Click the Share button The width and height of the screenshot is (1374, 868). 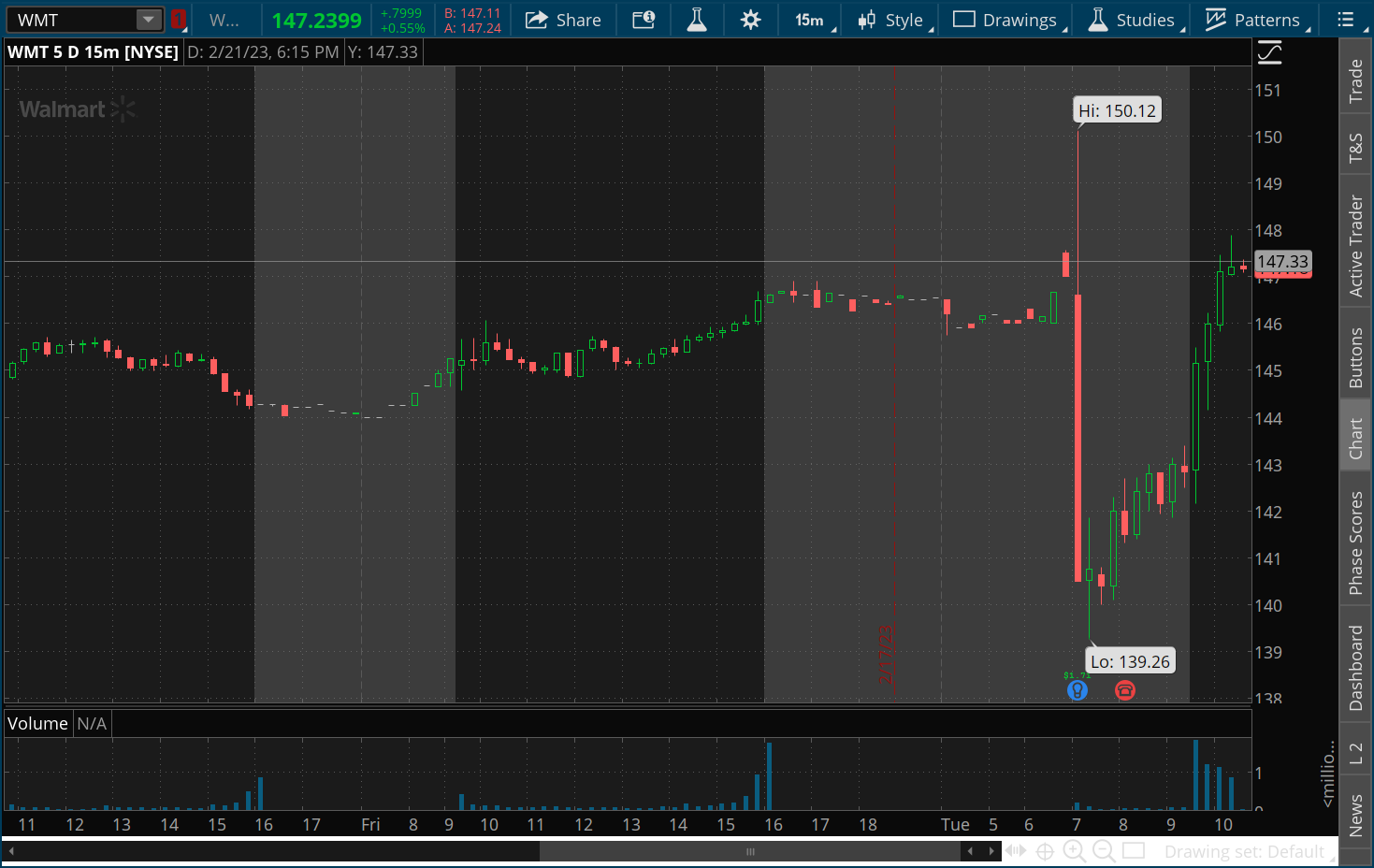point(563,20)
